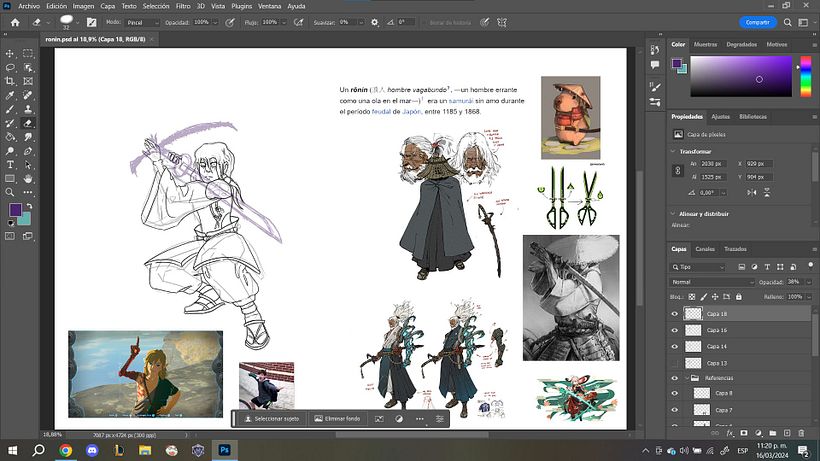Viewport: 820px width, 461px height.
Task: Hide the Referencias group
Action: [675, 378]
